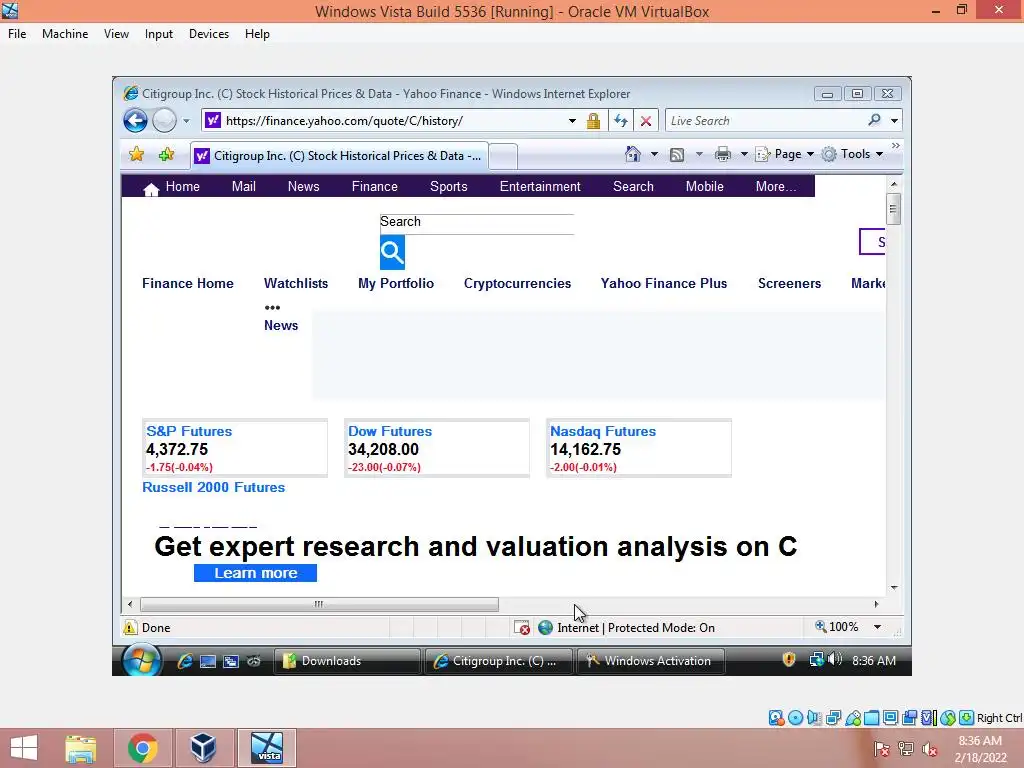
Task: Open the Tools menu dropdown
Action: 852,154
